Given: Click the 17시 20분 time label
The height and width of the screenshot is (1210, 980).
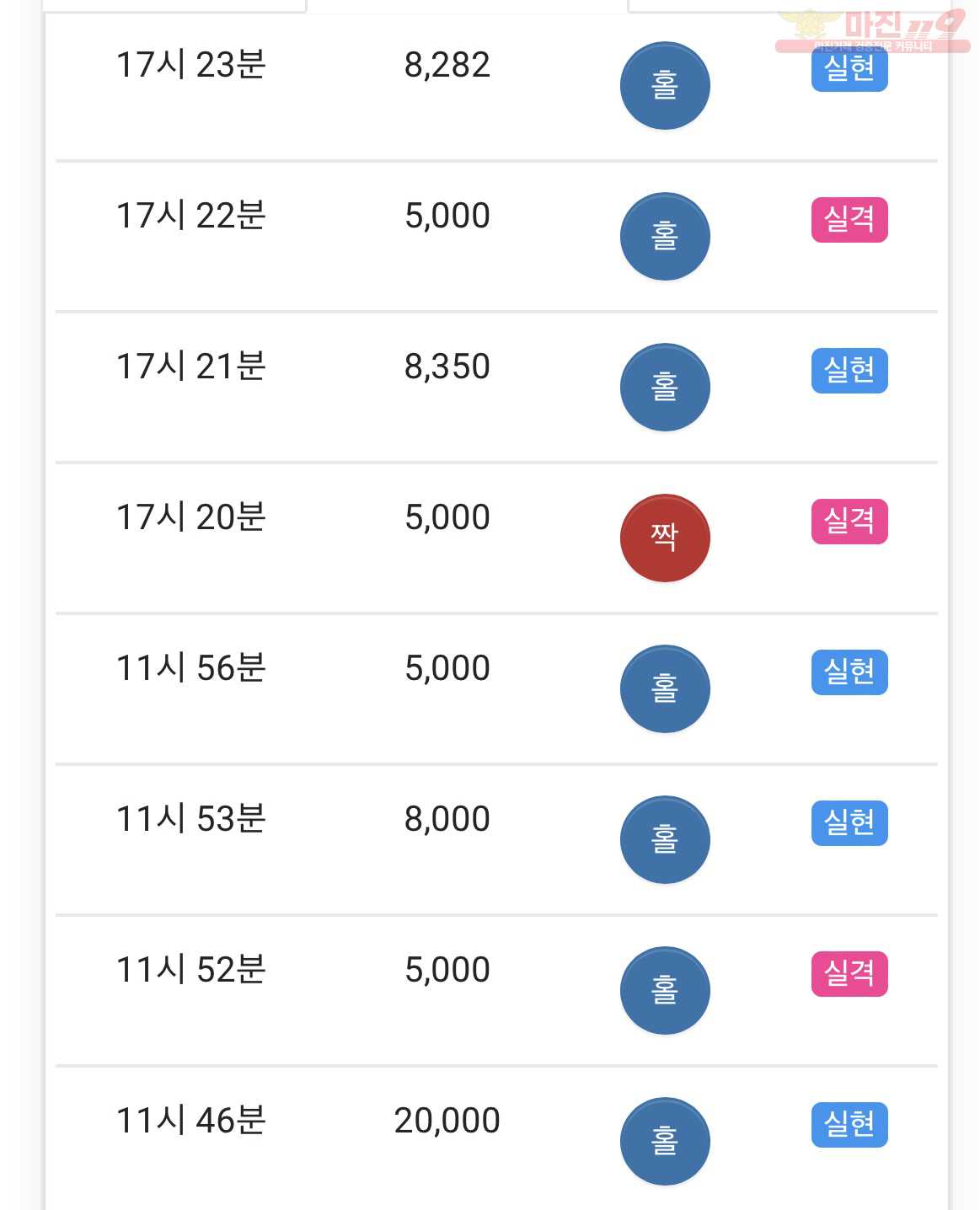Looking at the screenshot, I should [x=191, y=517].
